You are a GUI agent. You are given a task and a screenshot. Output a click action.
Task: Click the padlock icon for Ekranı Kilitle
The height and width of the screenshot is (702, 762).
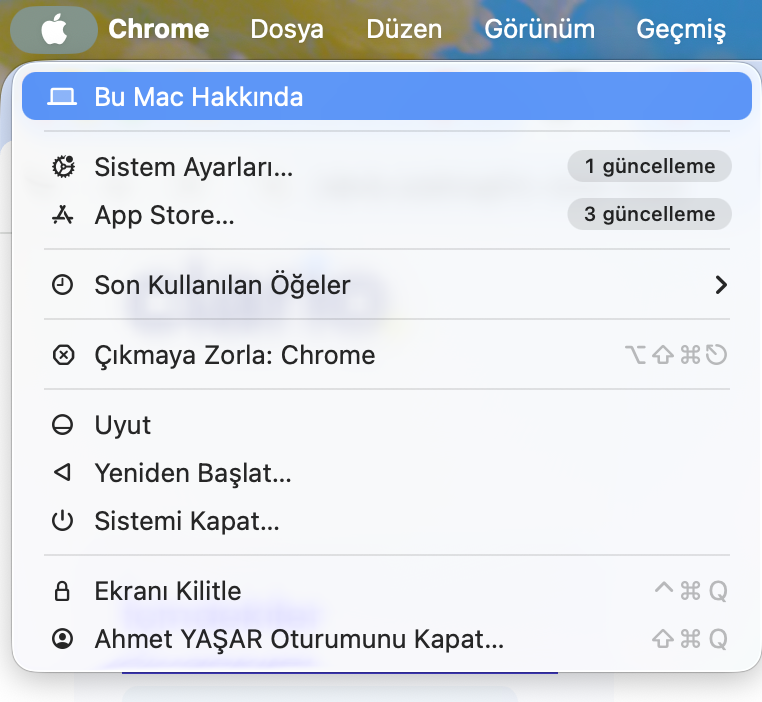pos(62,591)
